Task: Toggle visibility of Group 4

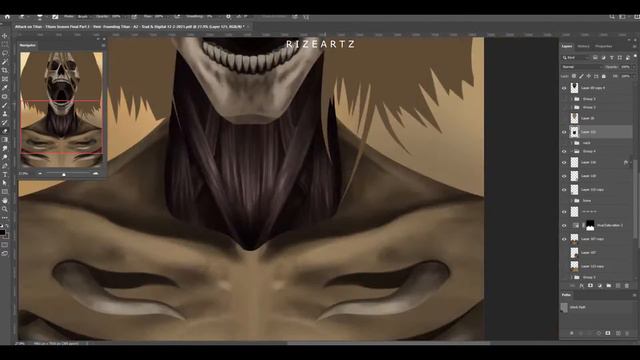Action: click(x=564, y=151)
